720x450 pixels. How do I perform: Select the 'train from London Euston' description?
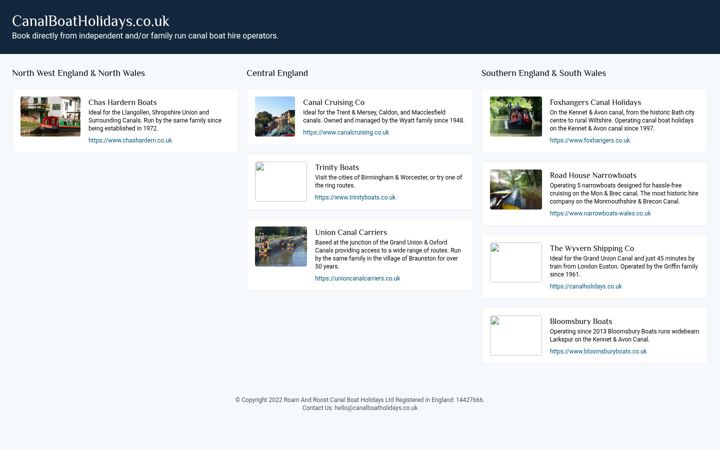point(624,266)
